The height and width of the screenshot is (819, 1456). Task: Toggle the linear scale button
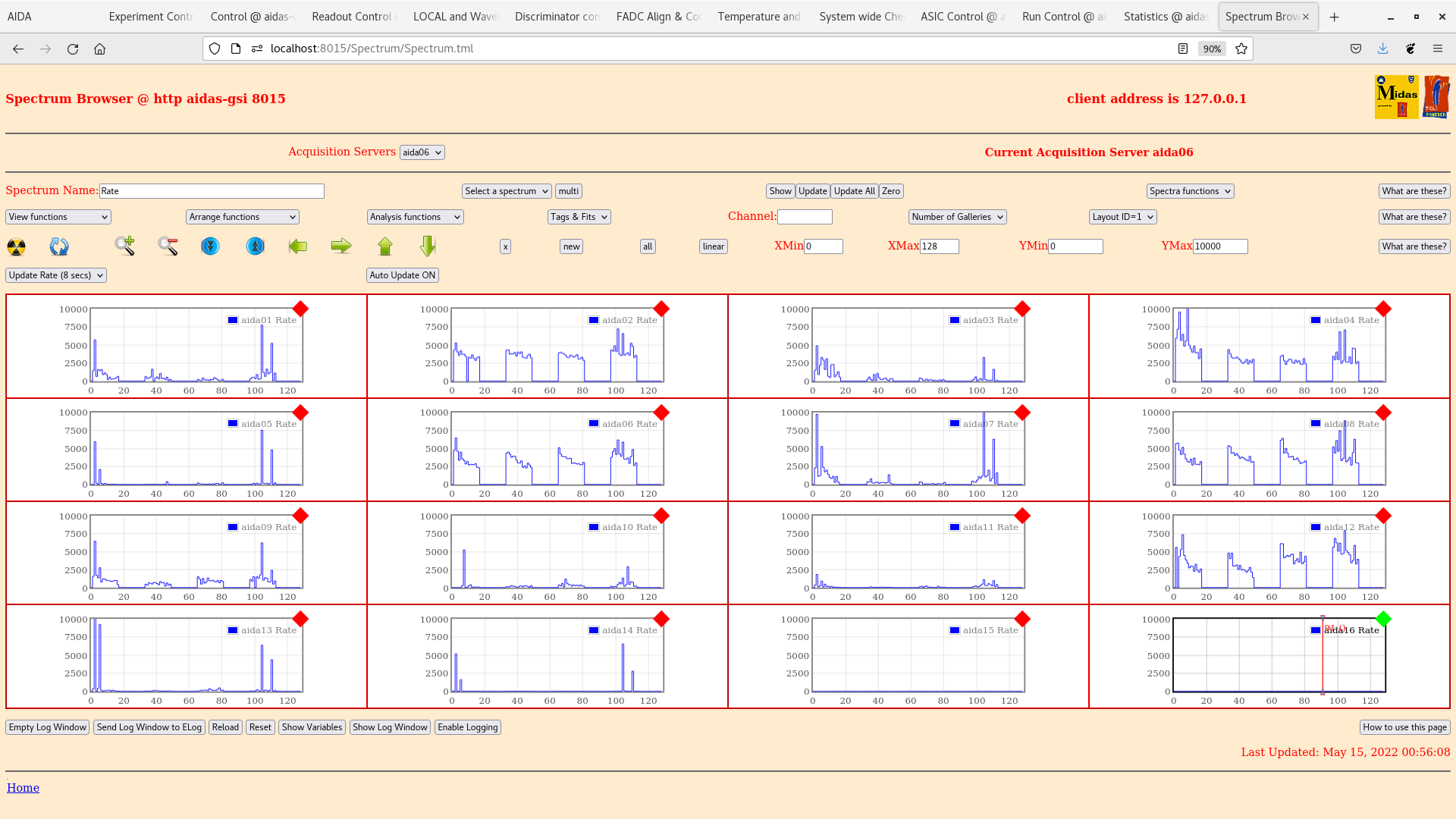coord(714,246)
